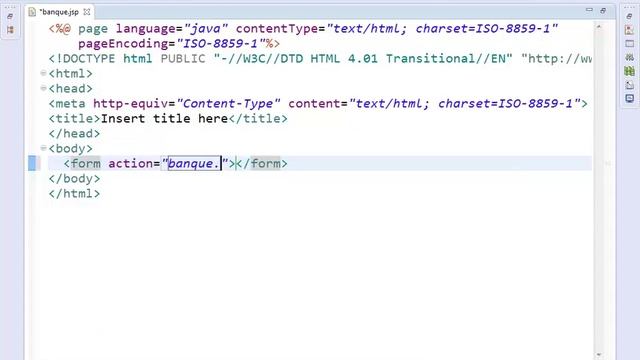Viewport: 640px width, 360px height.
Task: Open the Markers view icon with binoculars
Action: (629, 57)
